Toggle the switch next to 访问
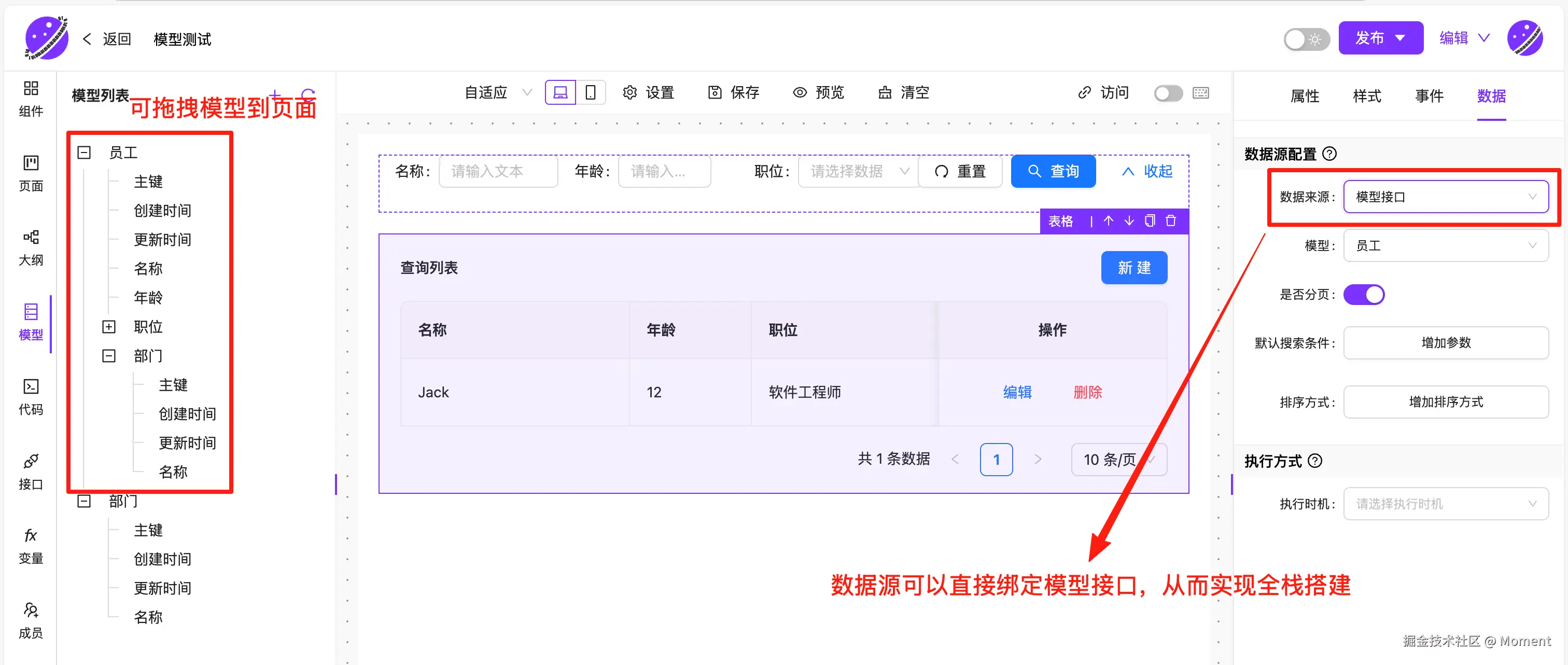Screen dimensions: 1568x665 coord(1168,93)
